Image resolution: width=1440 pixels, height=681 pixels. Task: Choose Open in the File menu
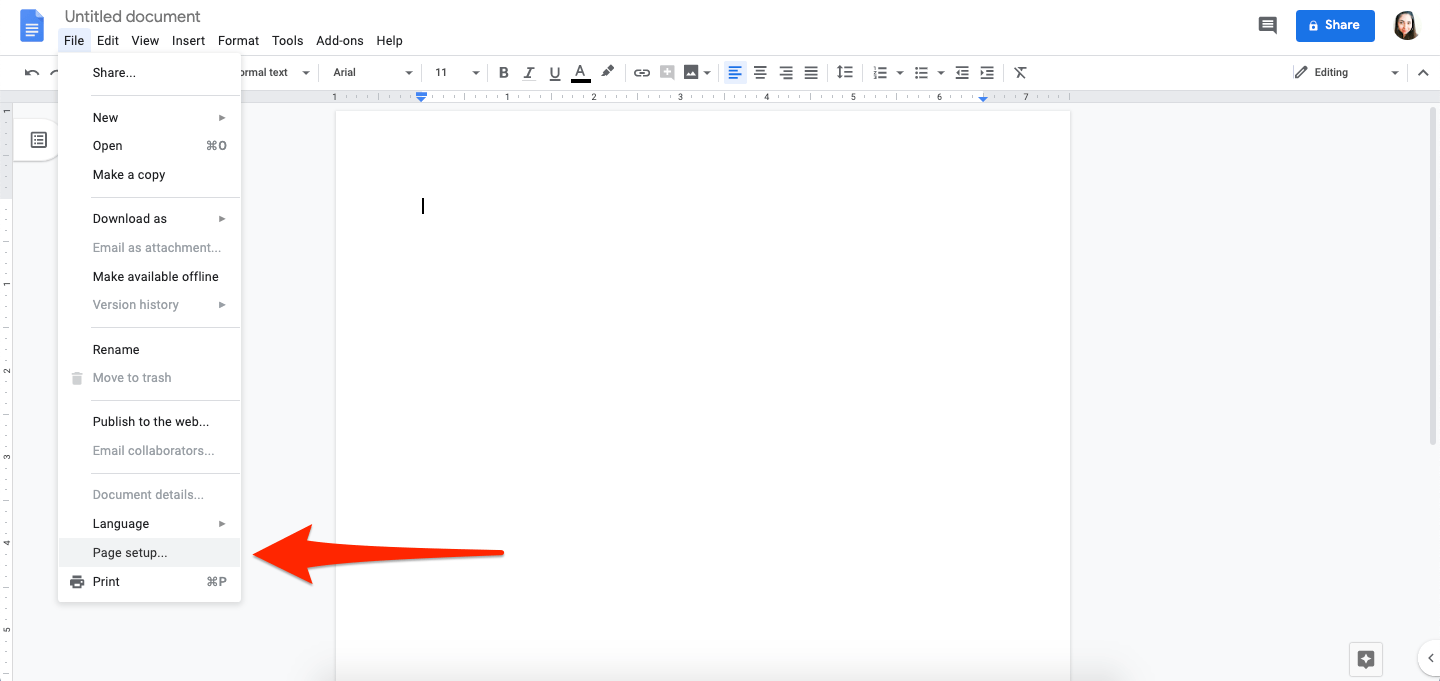pos(150,146)
